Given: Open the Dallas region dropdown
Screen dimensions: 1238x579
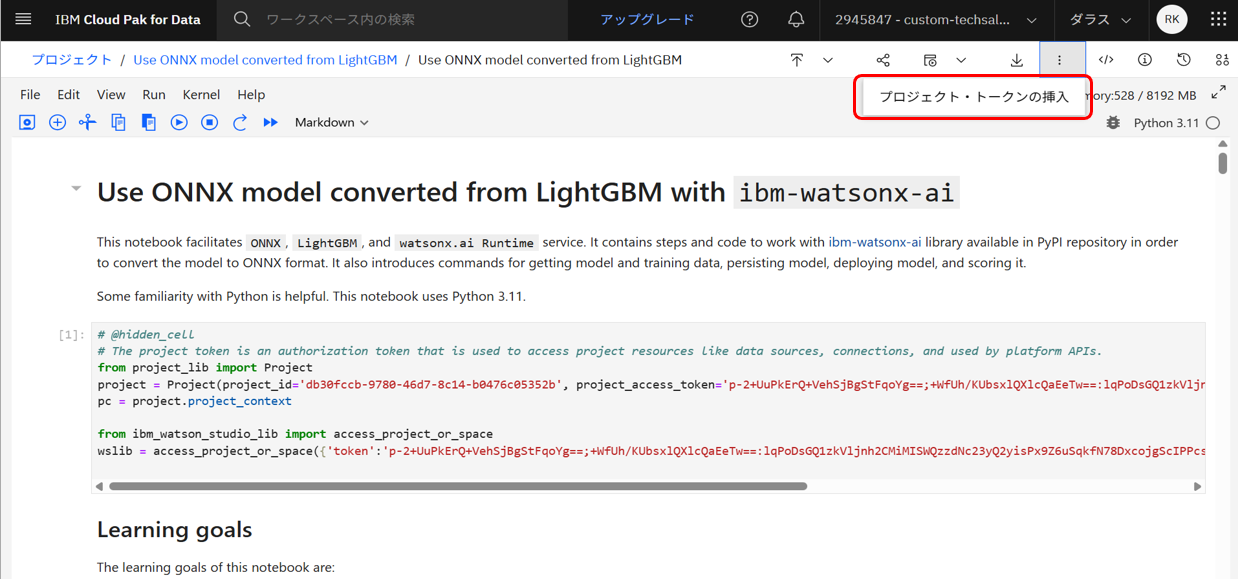Looking at the screenshot, I should pos(1100,20).
